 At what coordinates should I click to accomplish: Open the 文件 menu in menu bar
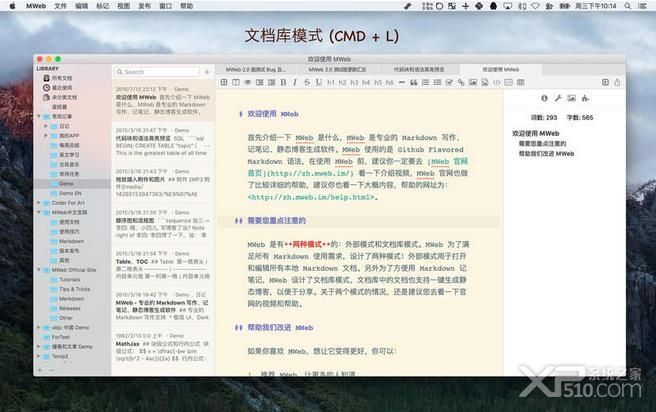(x=60, y=6)
